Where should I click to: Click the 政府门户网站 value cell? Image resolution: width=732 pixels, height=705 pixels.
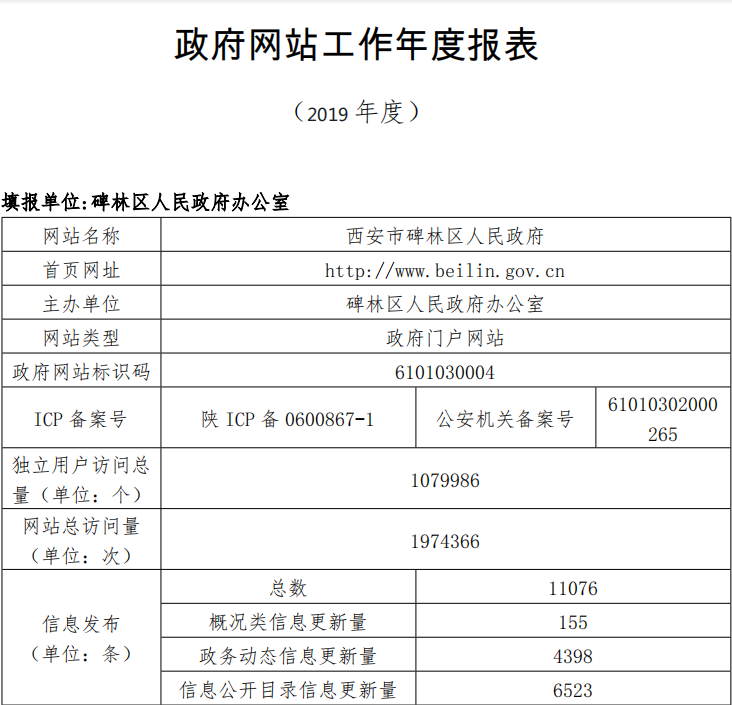click(445, 338)
